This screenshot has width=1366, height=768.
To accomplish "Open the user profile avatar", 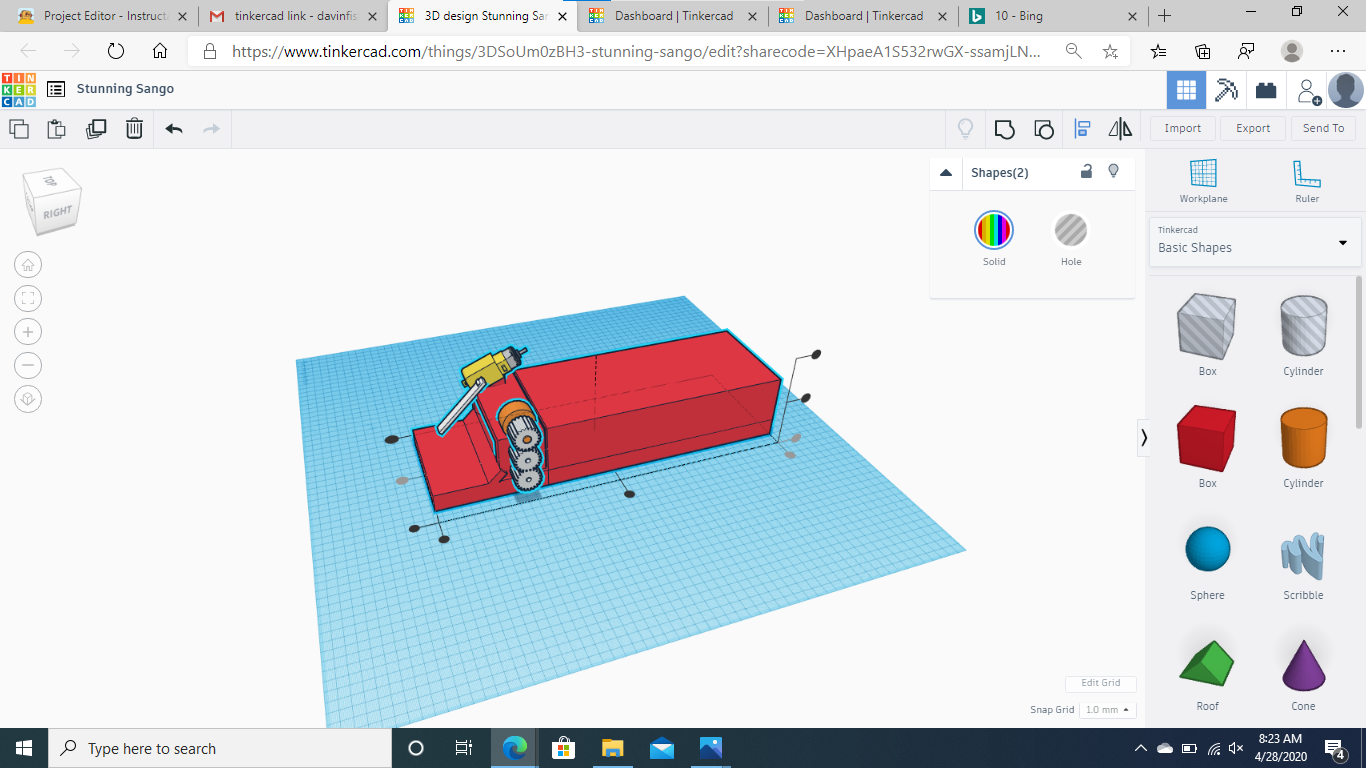I will click(x=1346, y=90).
